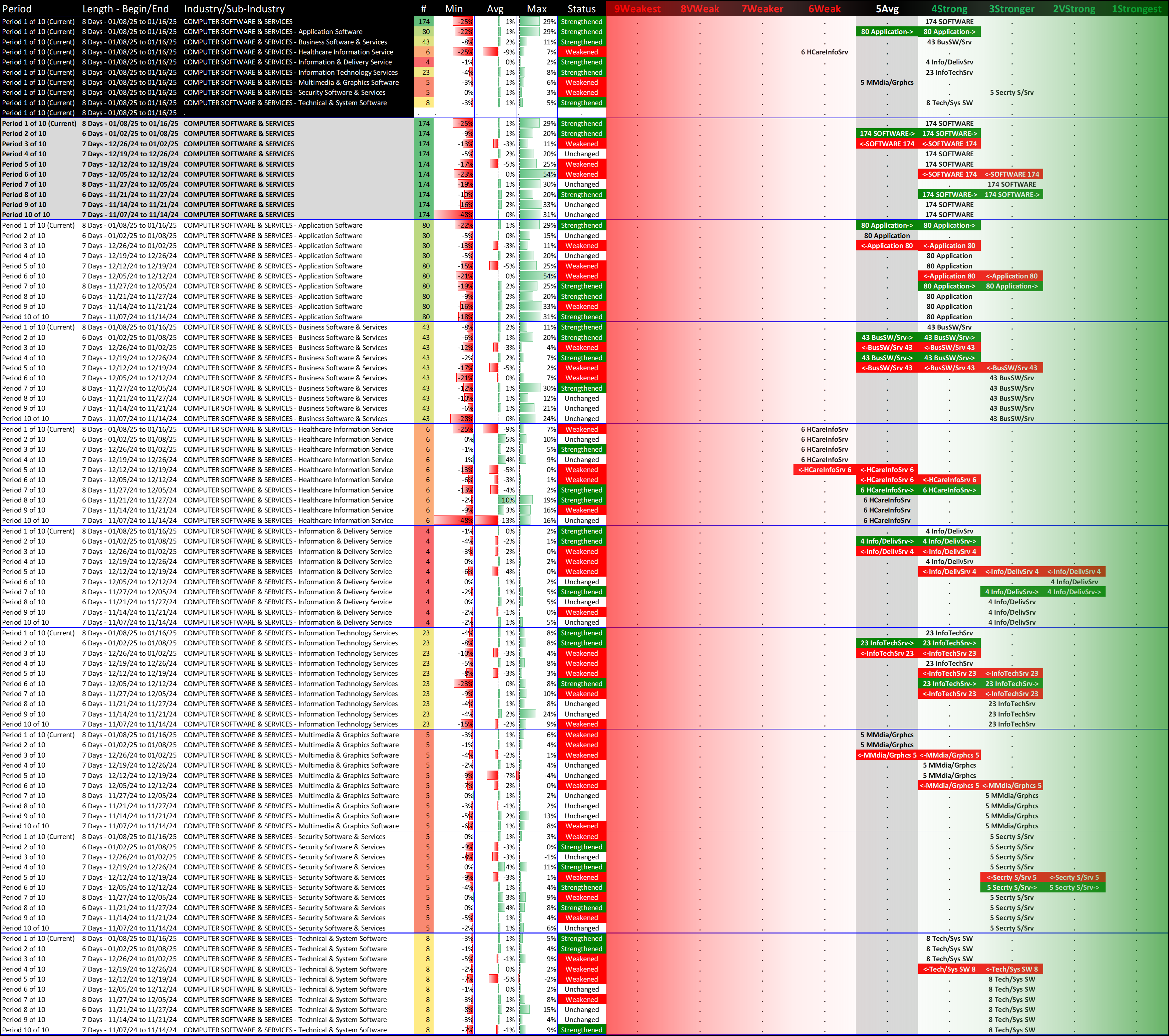The width and height of the screenshot is (1169, 1036).
Task: Select the Max column header
Action: (536, 9)
